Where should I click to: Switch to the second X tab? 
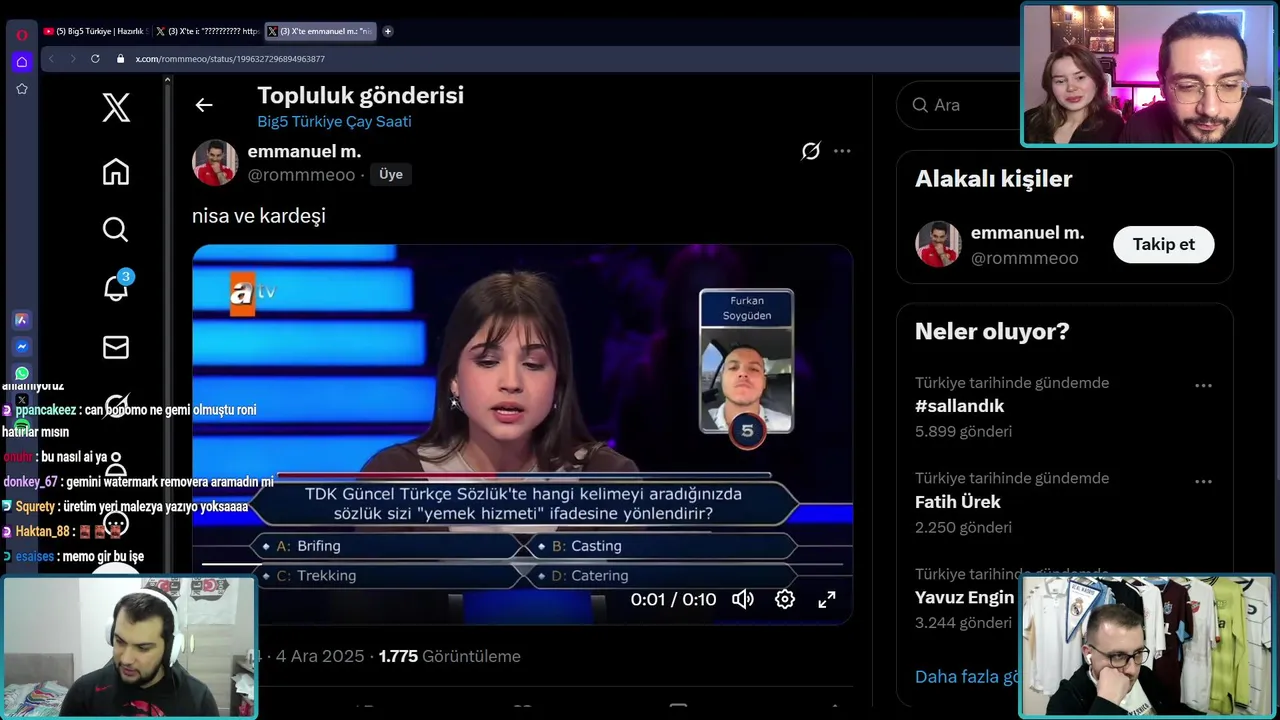(x=207, y=31)
